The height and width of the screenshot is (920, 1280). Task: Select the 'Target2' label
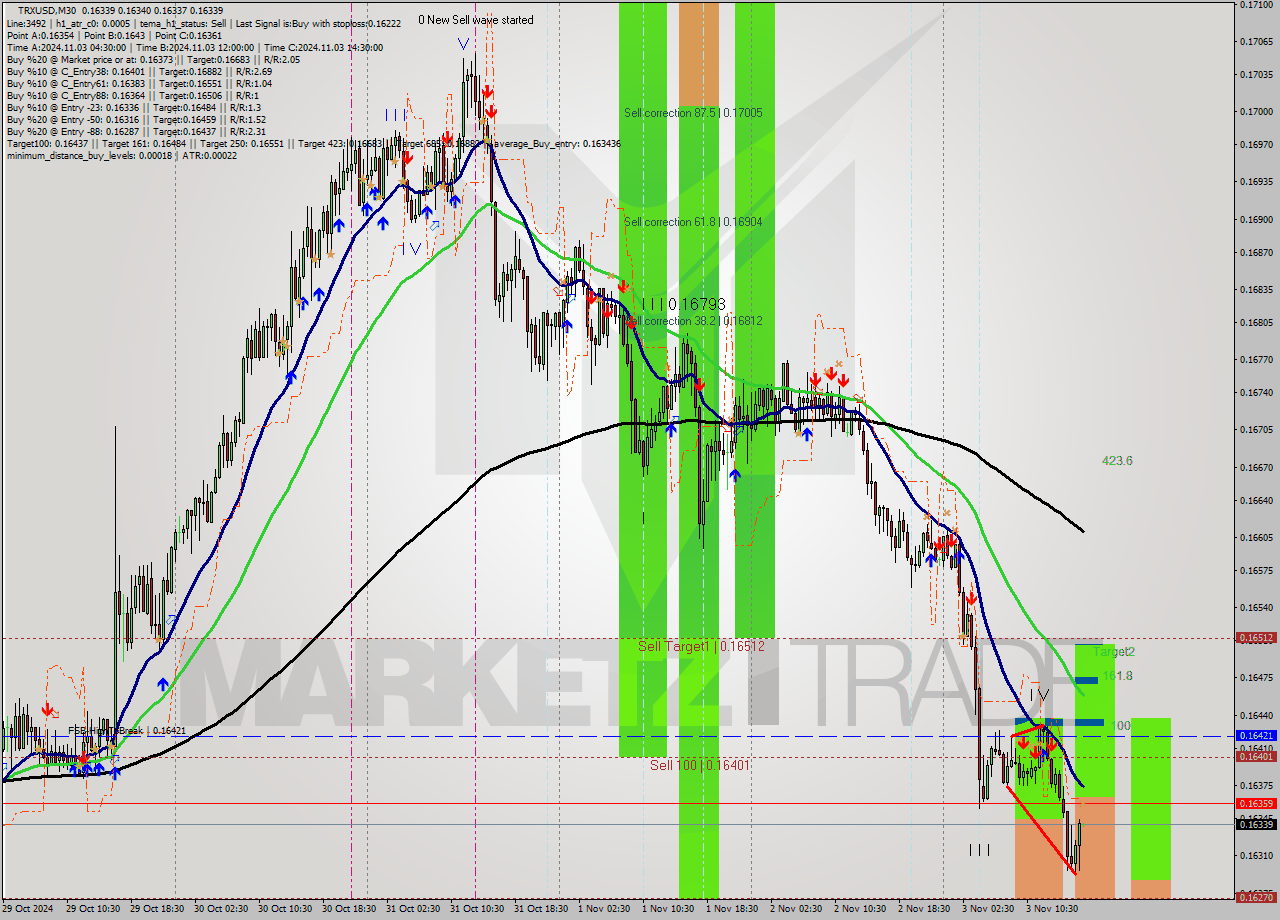[x=1114, y=652]
